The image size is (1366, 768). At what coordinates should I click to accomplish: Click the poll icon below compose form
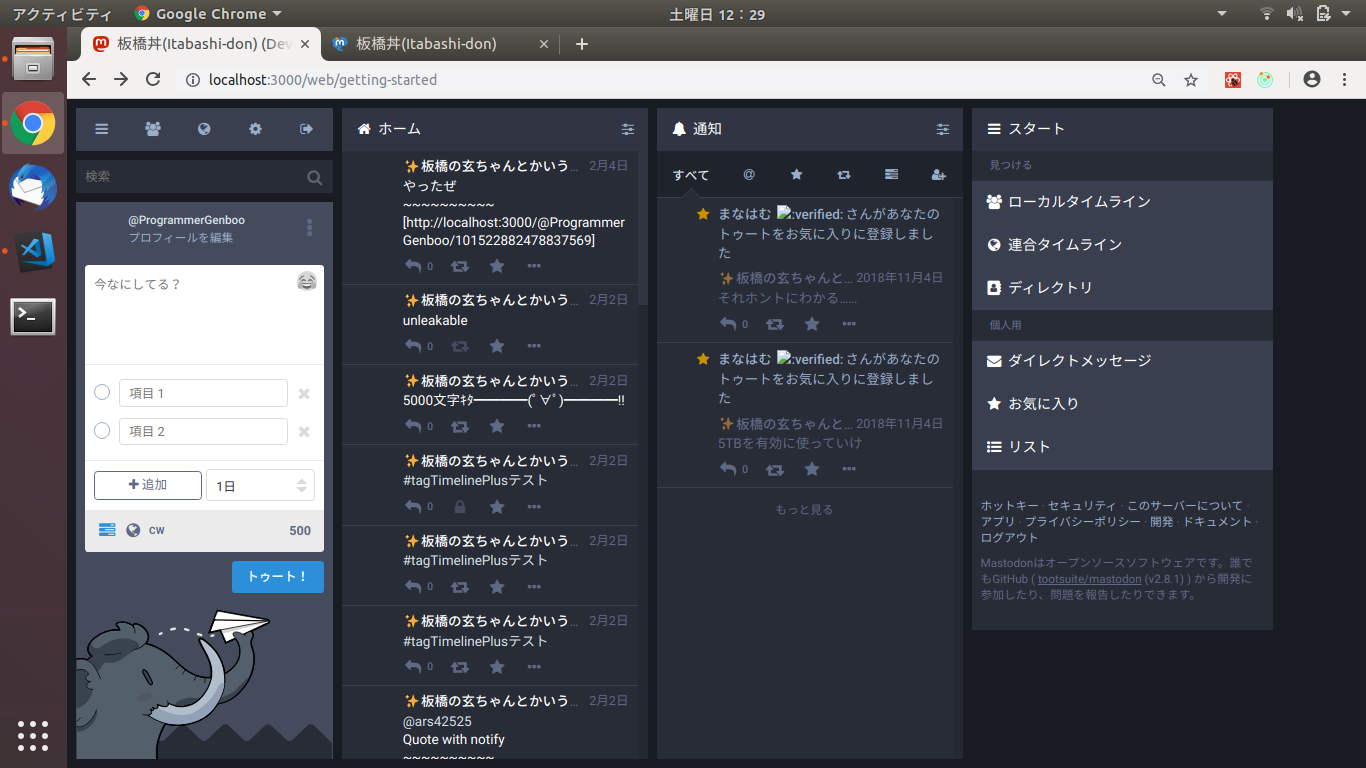pos(107,530)
